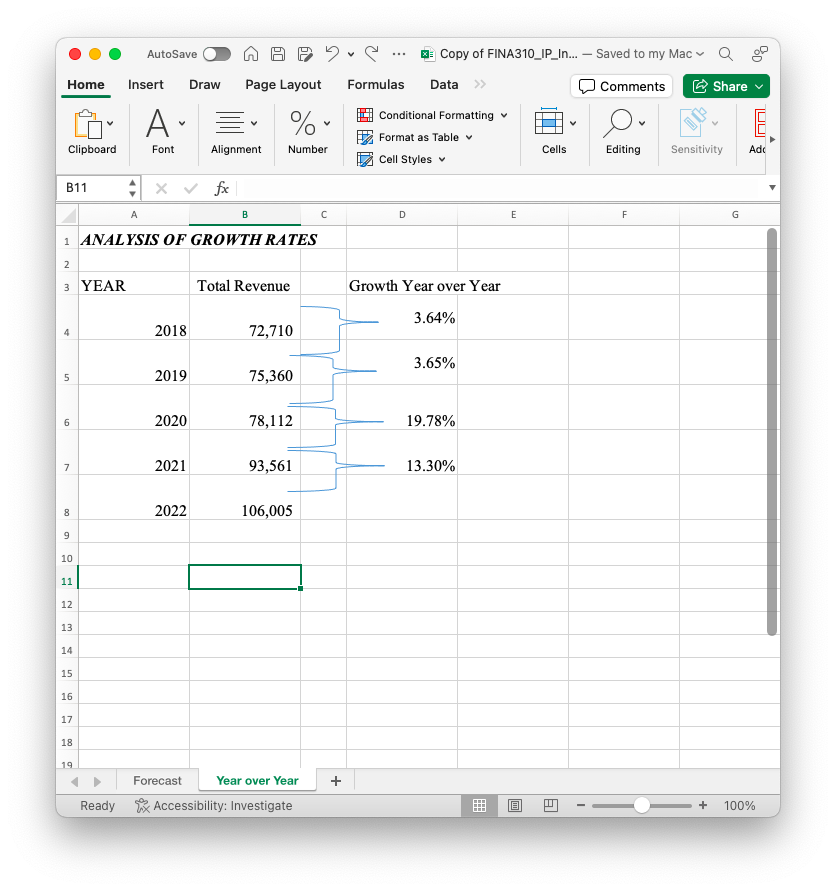The image size is (836, 891).
Task: Open the Undo history dropdown arrow
Action: (x=351, y=55)
